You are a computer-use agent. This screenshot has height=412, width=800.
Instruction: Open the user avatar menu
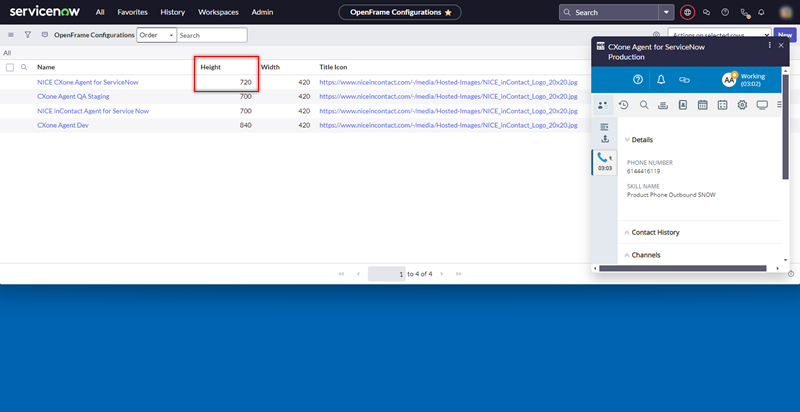click(x=786, y=12)
